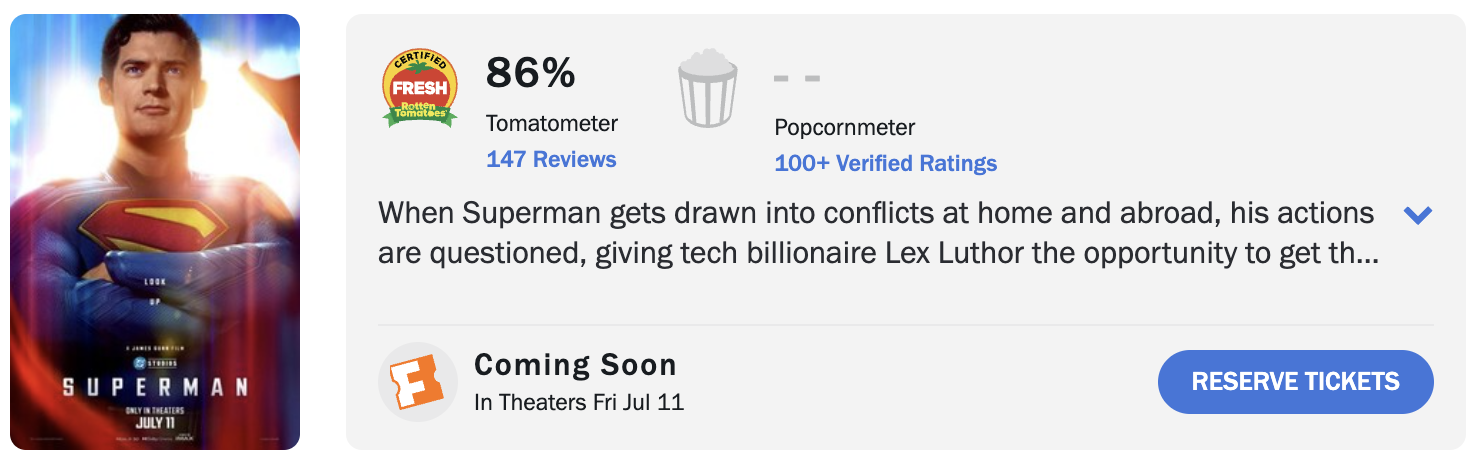The width and height of the screenshot is (1484, 466).
Task: Expand the synopsis with the blue chevron
Action: coord(1418,215)
